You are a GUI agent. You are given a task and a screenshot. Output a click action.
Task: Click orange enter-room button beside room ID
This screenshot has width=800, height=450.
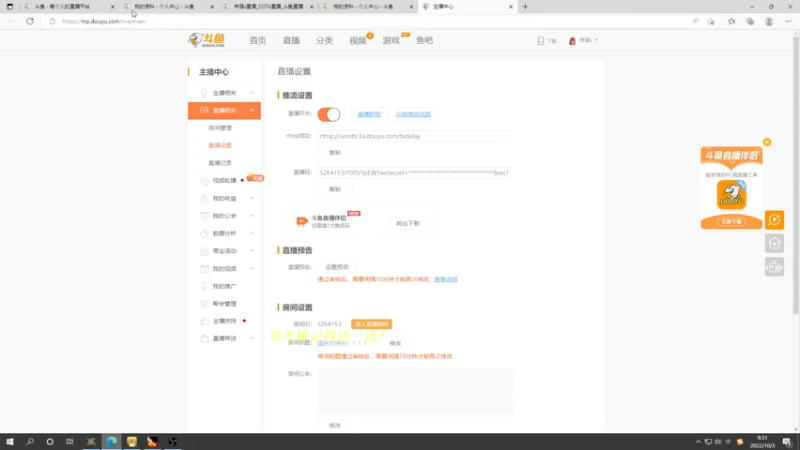click(x=371, y=324)
